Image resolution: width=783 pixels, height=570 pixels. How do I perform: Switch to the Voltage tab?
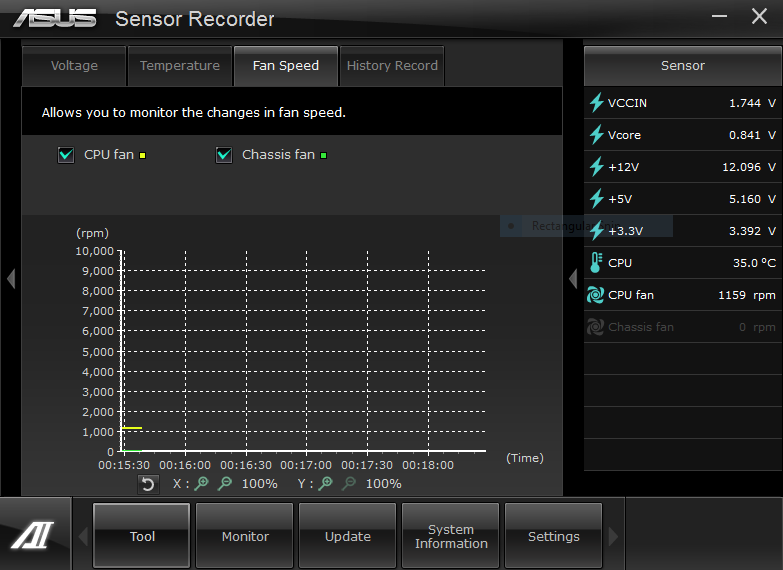[74, 65]
